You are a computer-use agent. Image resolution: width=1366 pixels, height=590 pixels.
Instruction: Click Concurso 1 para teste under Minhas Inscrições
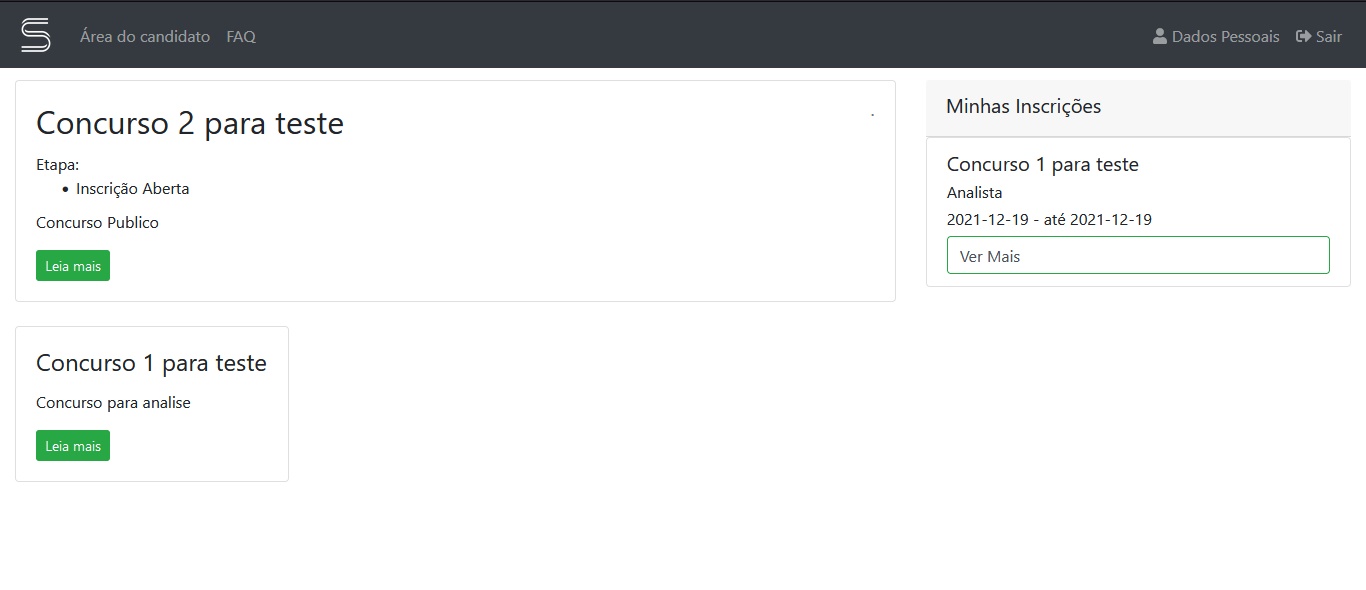(x=1042, y=164)
